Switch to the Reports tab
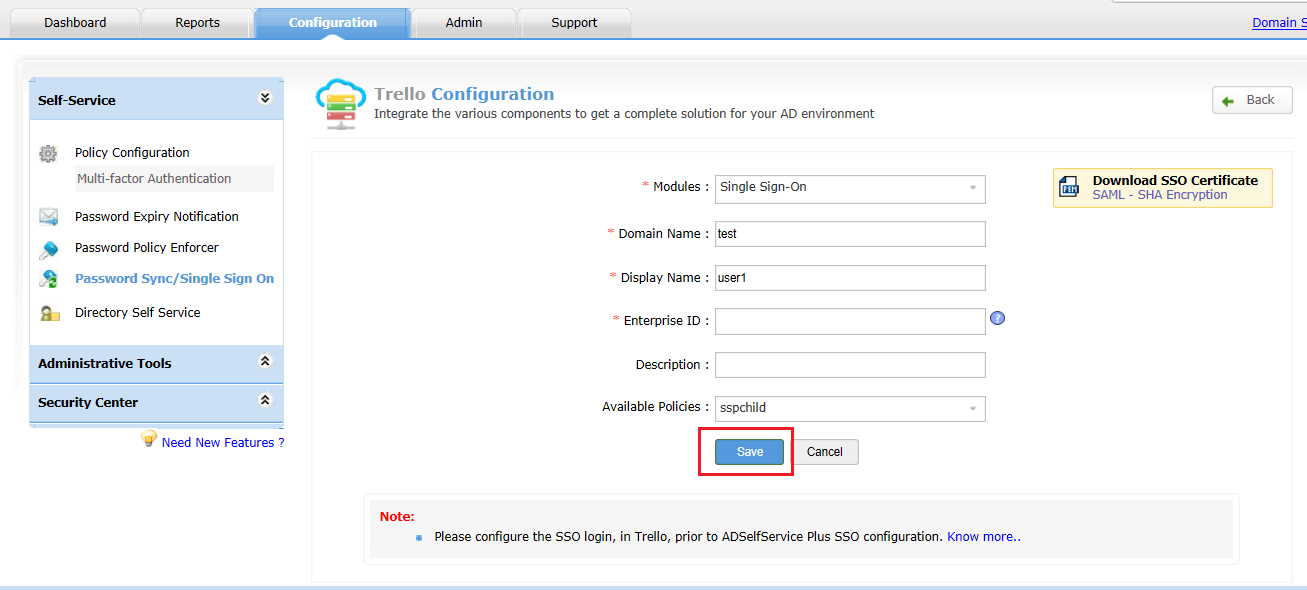The width and height of the screenshot is (1307, 590). [197, 23]
